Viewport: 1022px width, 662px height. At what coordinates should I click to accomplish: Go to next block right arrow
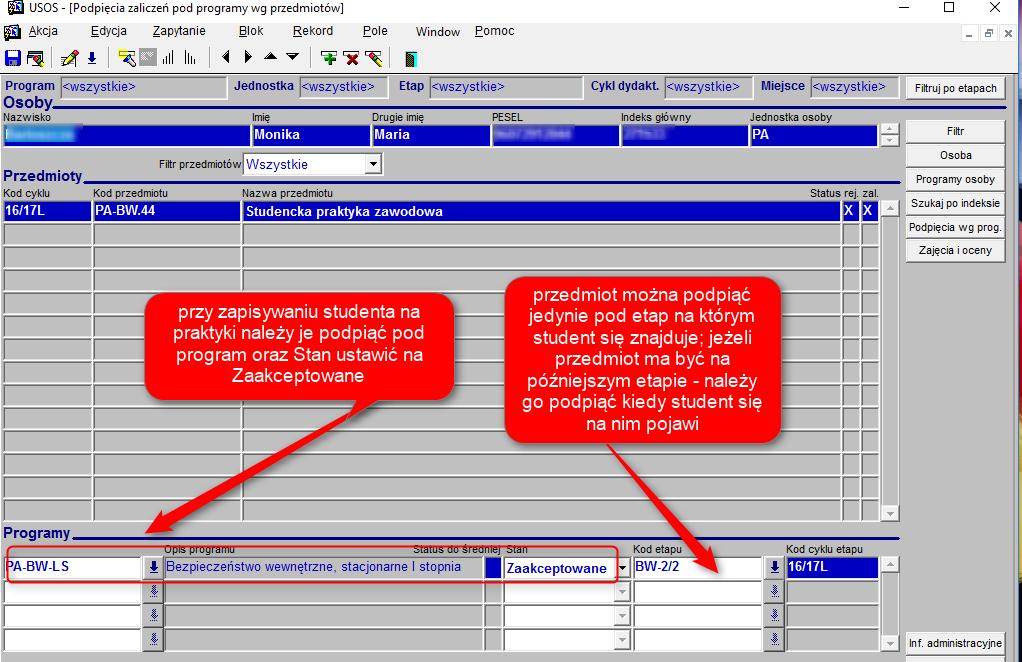click(x=248, y=57)
